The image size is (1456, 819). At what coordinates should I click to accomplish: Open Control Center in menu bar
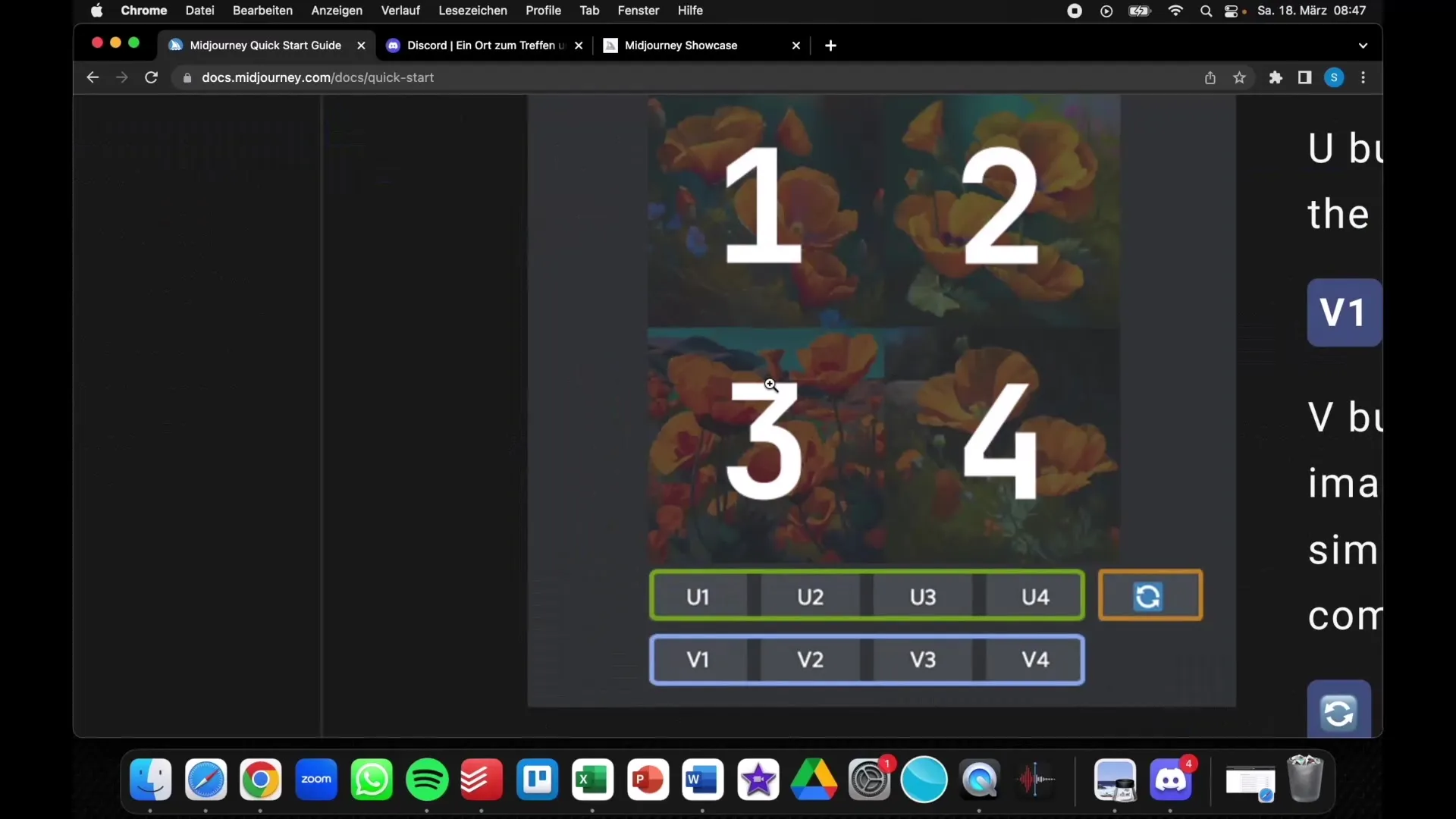[x=1232, y=11]
